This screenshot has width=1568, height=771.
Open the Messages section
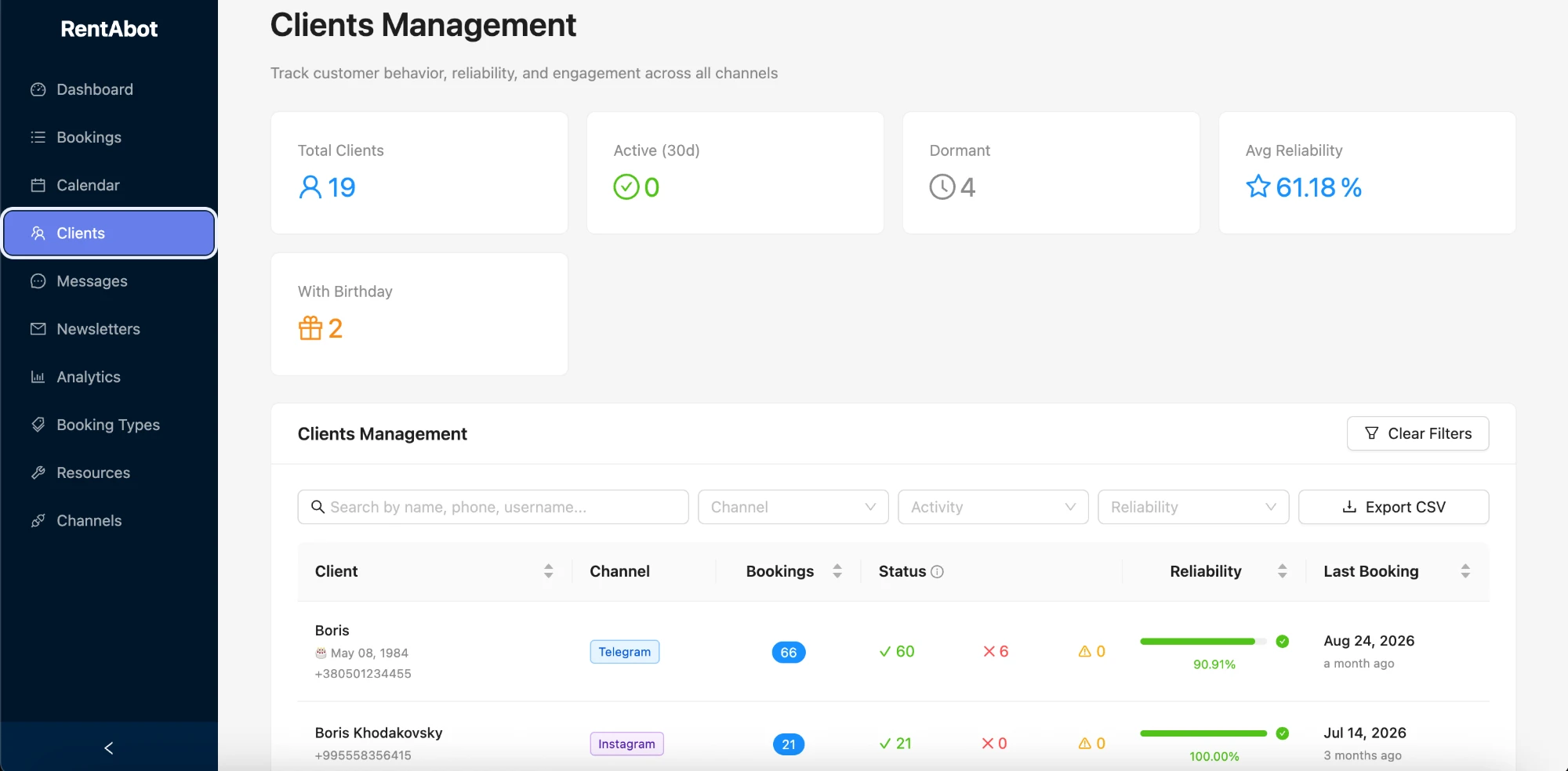pyautogui.click(x=109, y=281)
